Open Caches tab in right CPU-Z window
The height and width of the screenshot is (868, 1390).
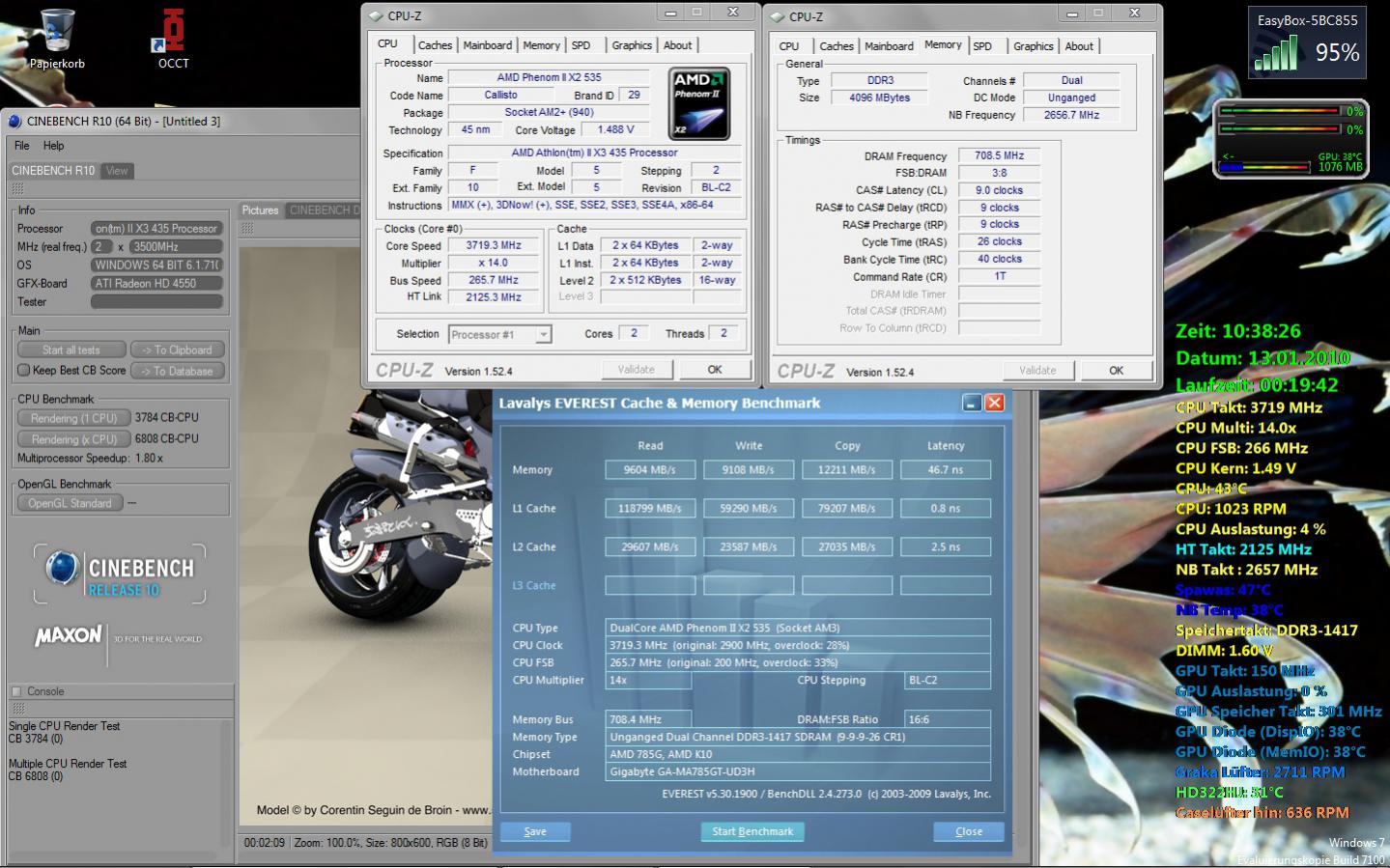837,46
